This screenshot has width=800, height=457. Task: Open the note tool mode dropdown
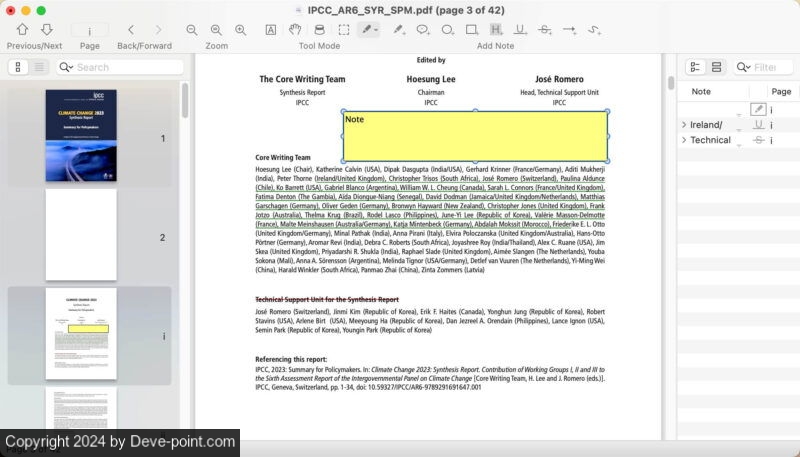375,30
